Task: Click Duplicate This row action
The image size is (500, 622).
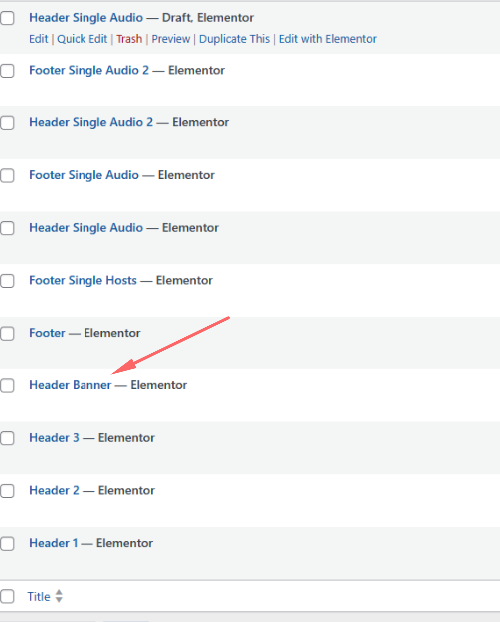Action: pos(234,39)
